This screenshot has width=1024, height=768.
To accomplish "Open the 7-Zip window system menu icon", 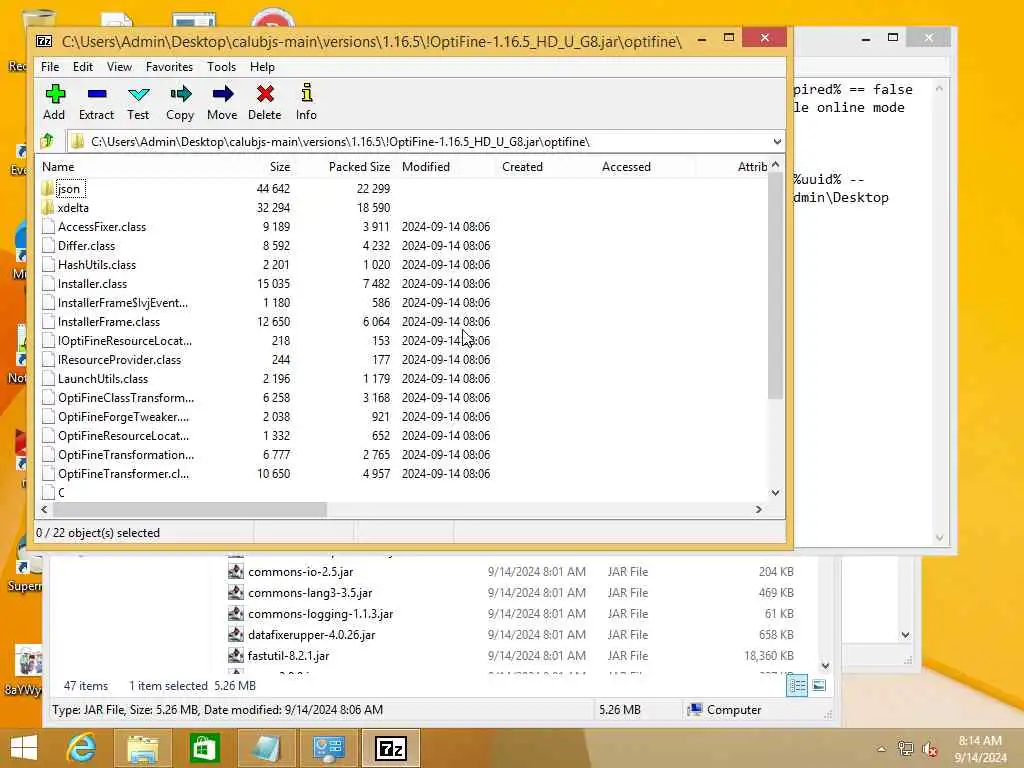I will click(x=44, y=41).
